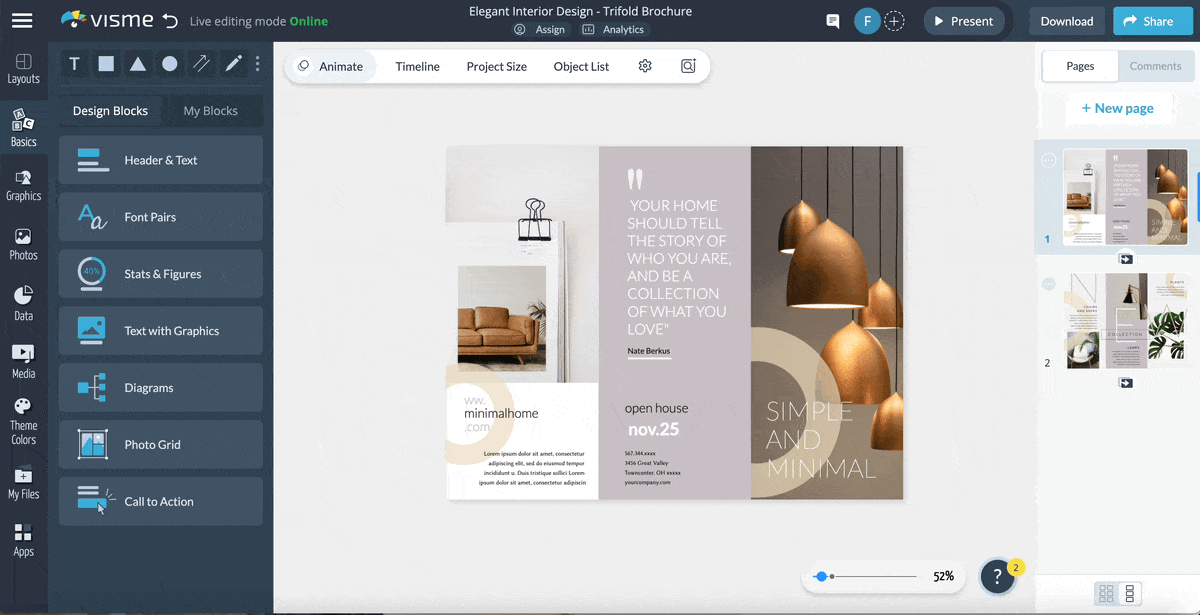Image resolution: width=1200 pixels, height=615 pixels.
Task: Toggle the Animate option
Action: click(330, 66)
